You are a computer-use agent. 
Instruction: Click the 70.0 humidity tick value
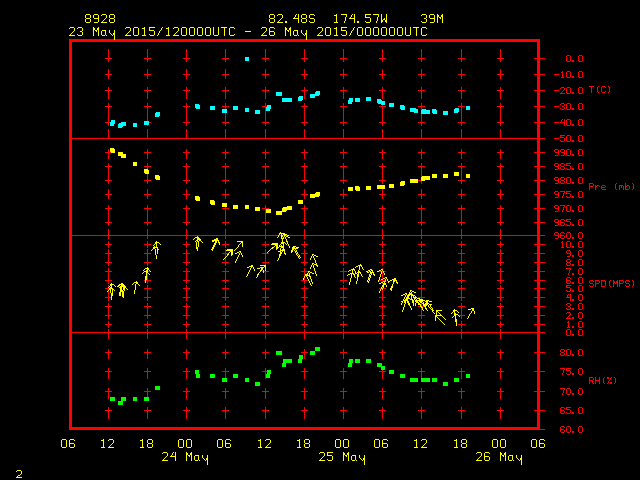tap(572, 392)
